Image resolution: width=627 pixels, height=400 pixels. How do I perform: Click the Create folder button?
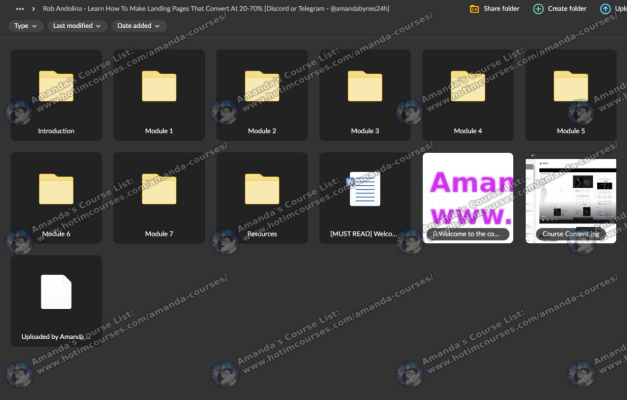pos(560,8)
